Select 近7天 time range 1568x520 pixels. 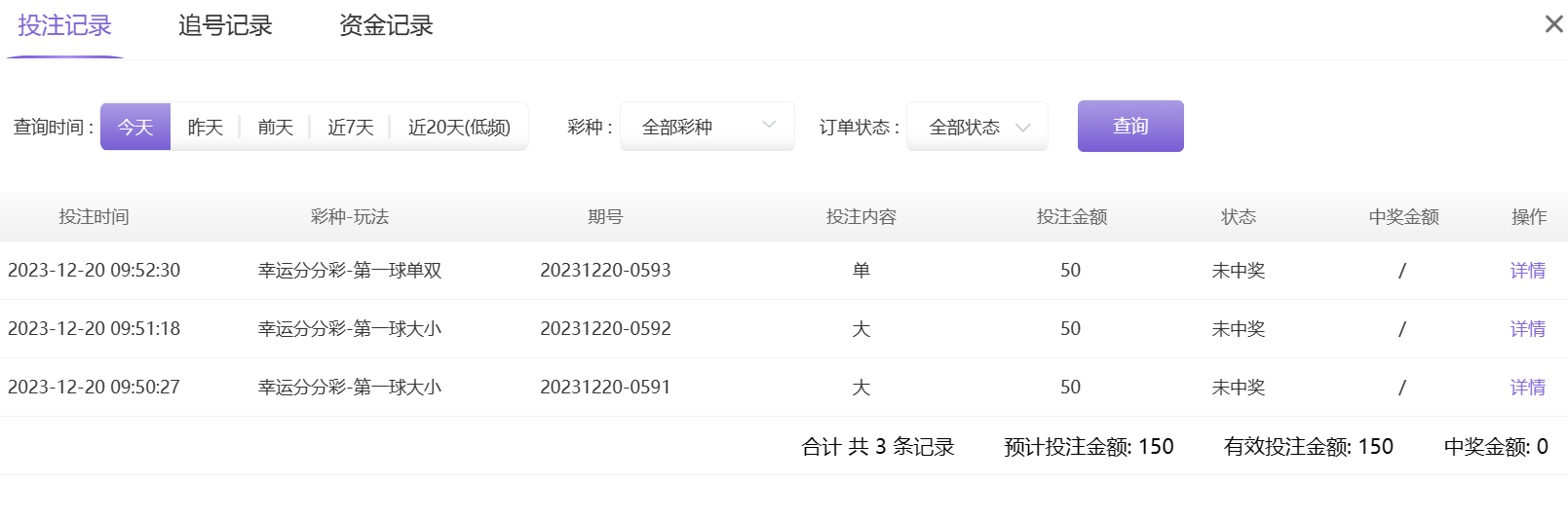coord(351,127)
